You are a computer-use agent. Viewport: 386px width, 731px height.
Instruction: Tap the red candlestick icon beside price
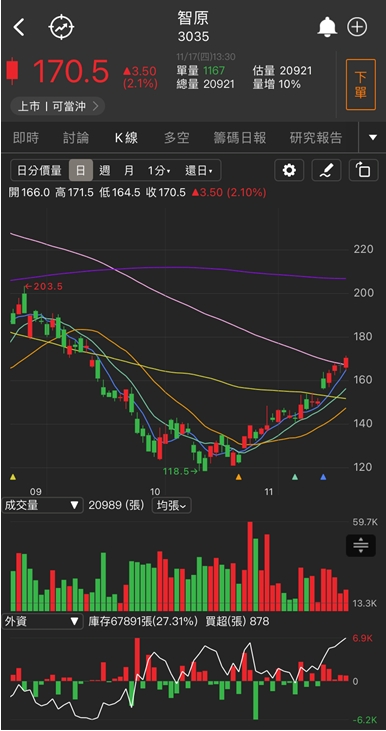pyautogui.click(x=13, y=71)
